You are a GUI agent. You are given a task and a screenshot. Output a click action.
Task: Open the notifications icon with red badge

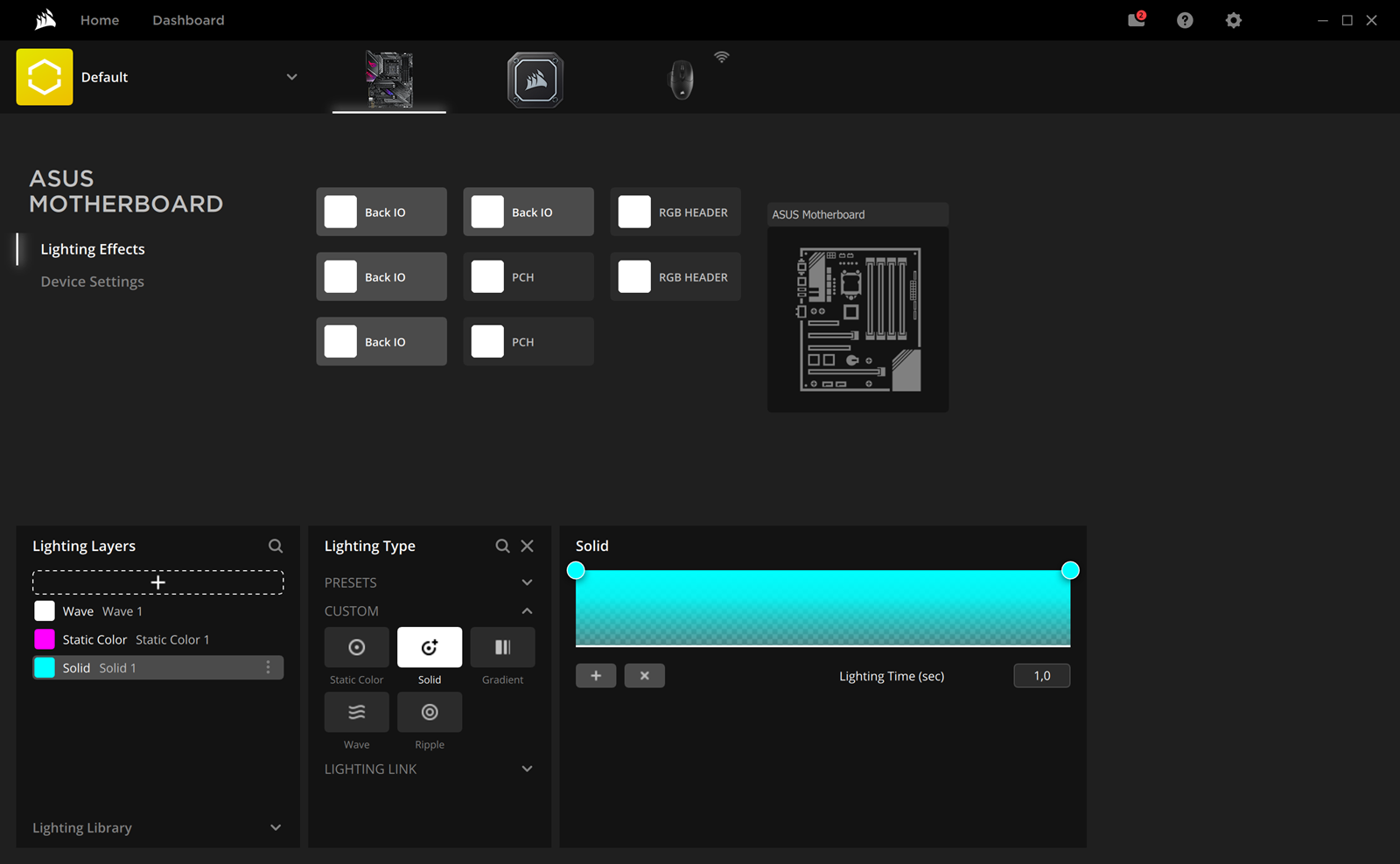1137,19
